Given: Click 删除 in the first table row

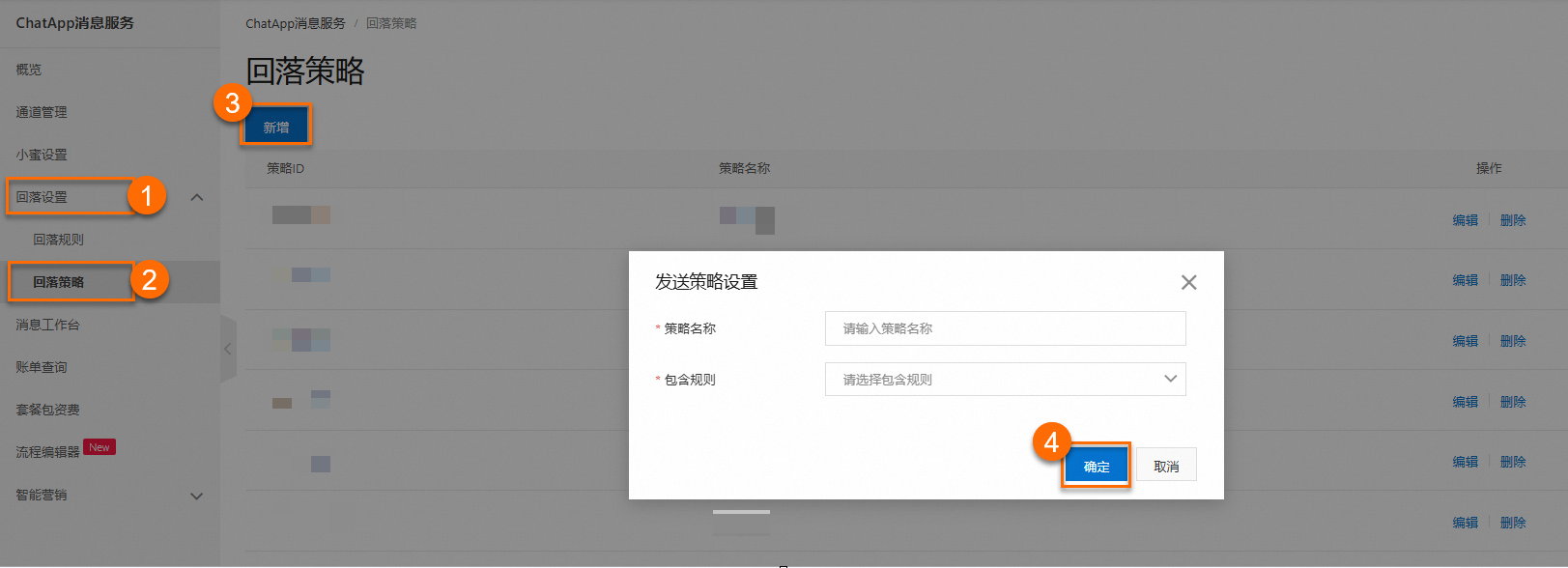Looking at the screenshot, I should point(1513,220).
